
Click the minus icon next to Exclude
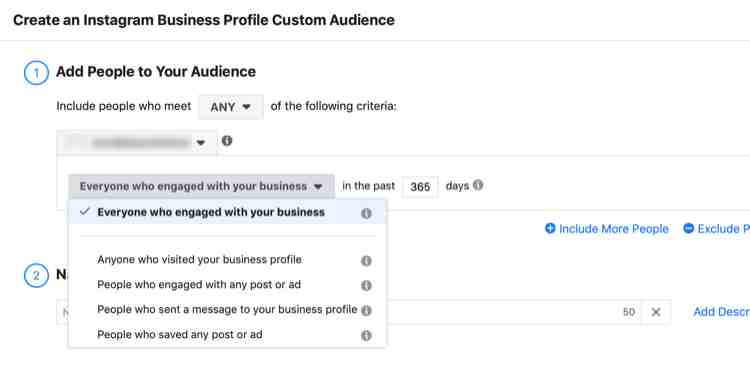tap(688, 229)
